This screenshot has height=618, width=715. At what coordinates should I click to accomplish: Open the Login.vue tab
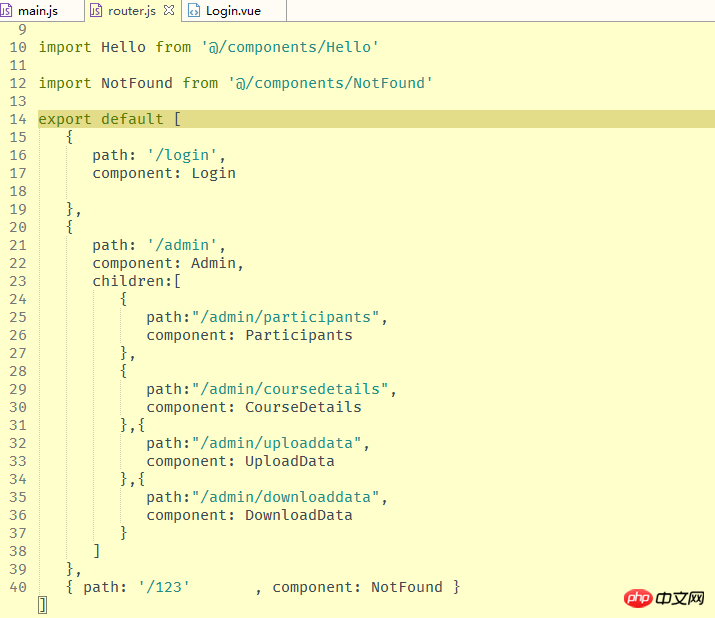[233, 10]
